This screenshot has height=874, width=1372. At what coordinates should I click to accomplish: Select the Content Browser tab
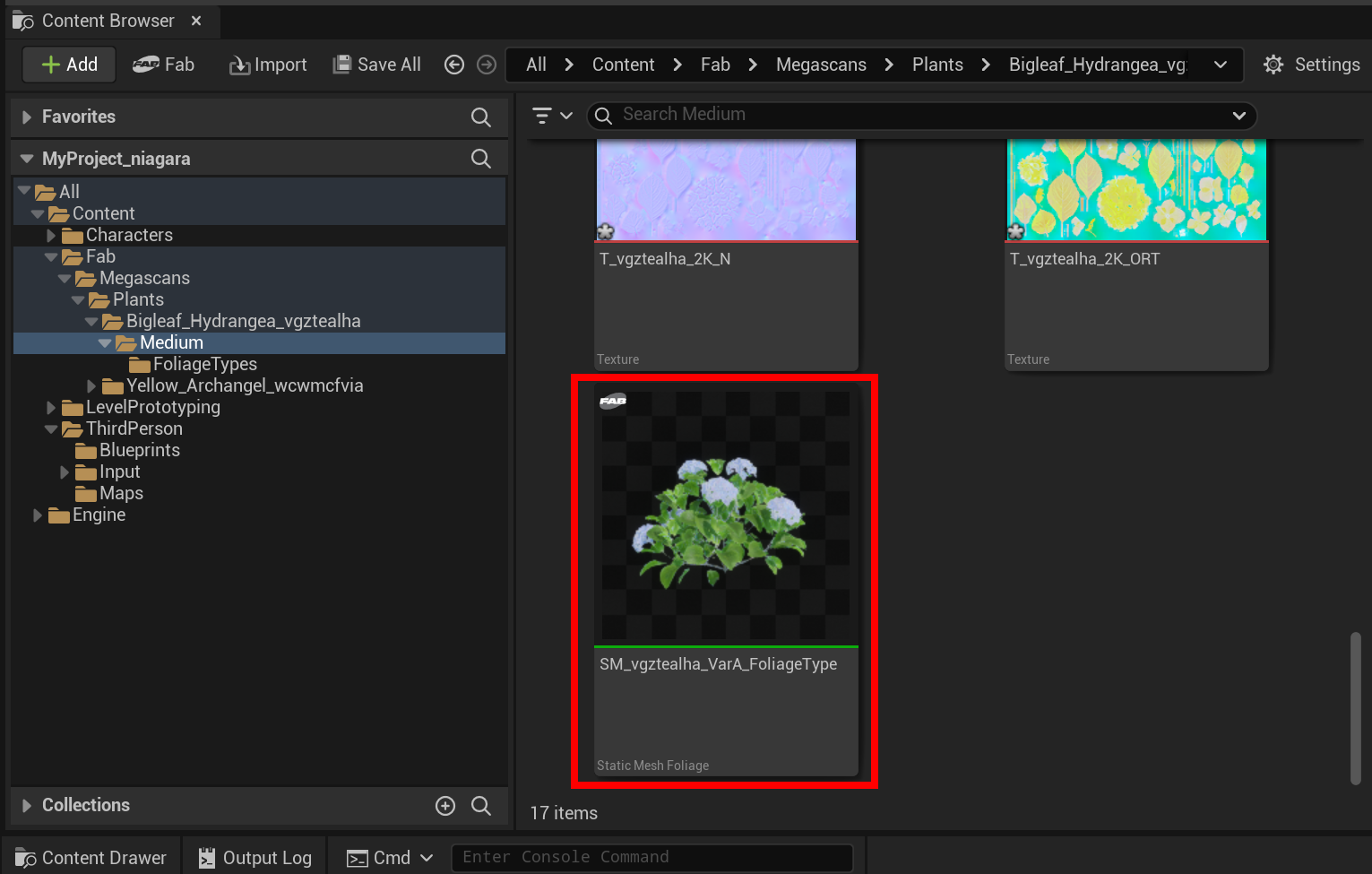pos(108,21)
